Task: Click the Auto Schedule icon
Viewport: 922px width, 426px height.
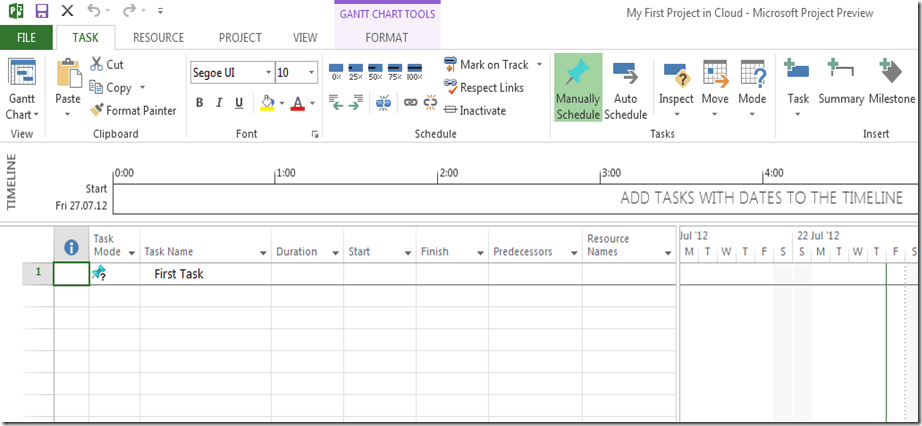Action: click(625, 75)
